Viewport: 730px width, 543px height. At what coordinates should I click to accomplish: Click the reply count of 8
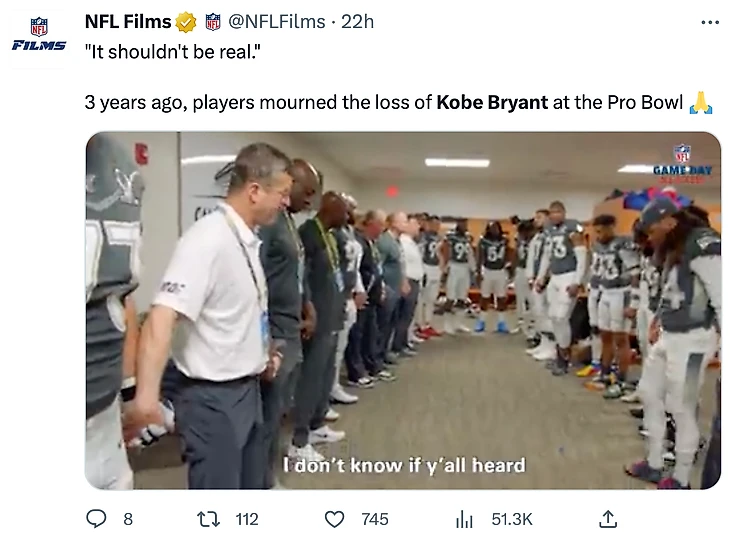click(127, 518)
